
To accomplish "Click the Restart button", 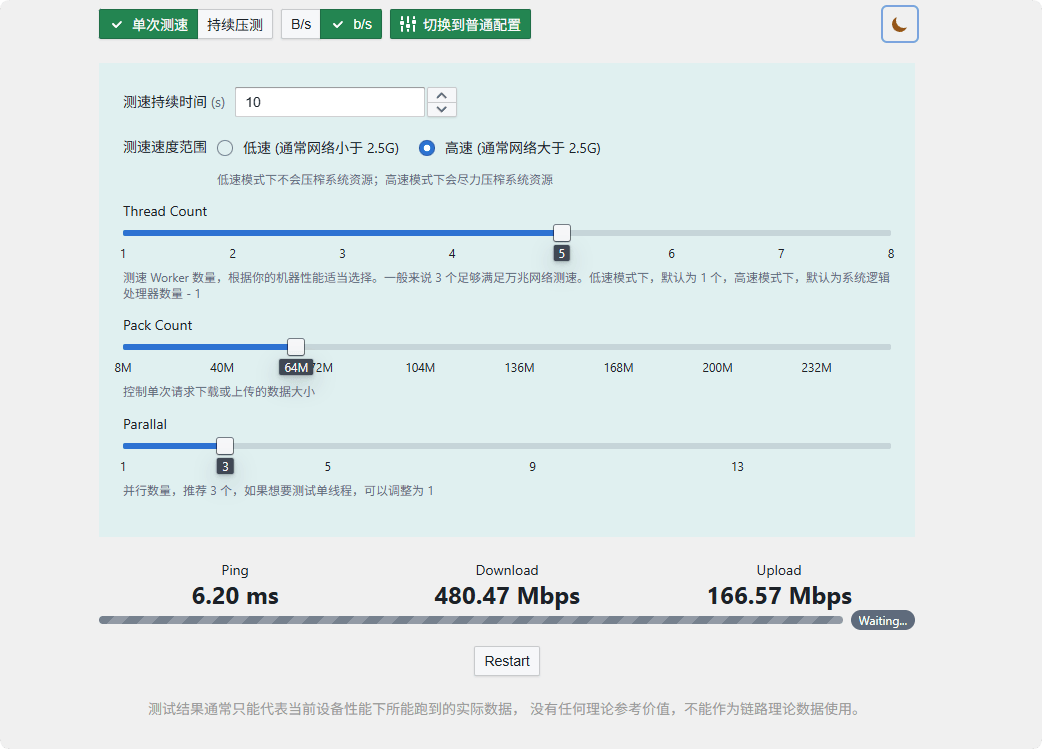I will (506, 661).
